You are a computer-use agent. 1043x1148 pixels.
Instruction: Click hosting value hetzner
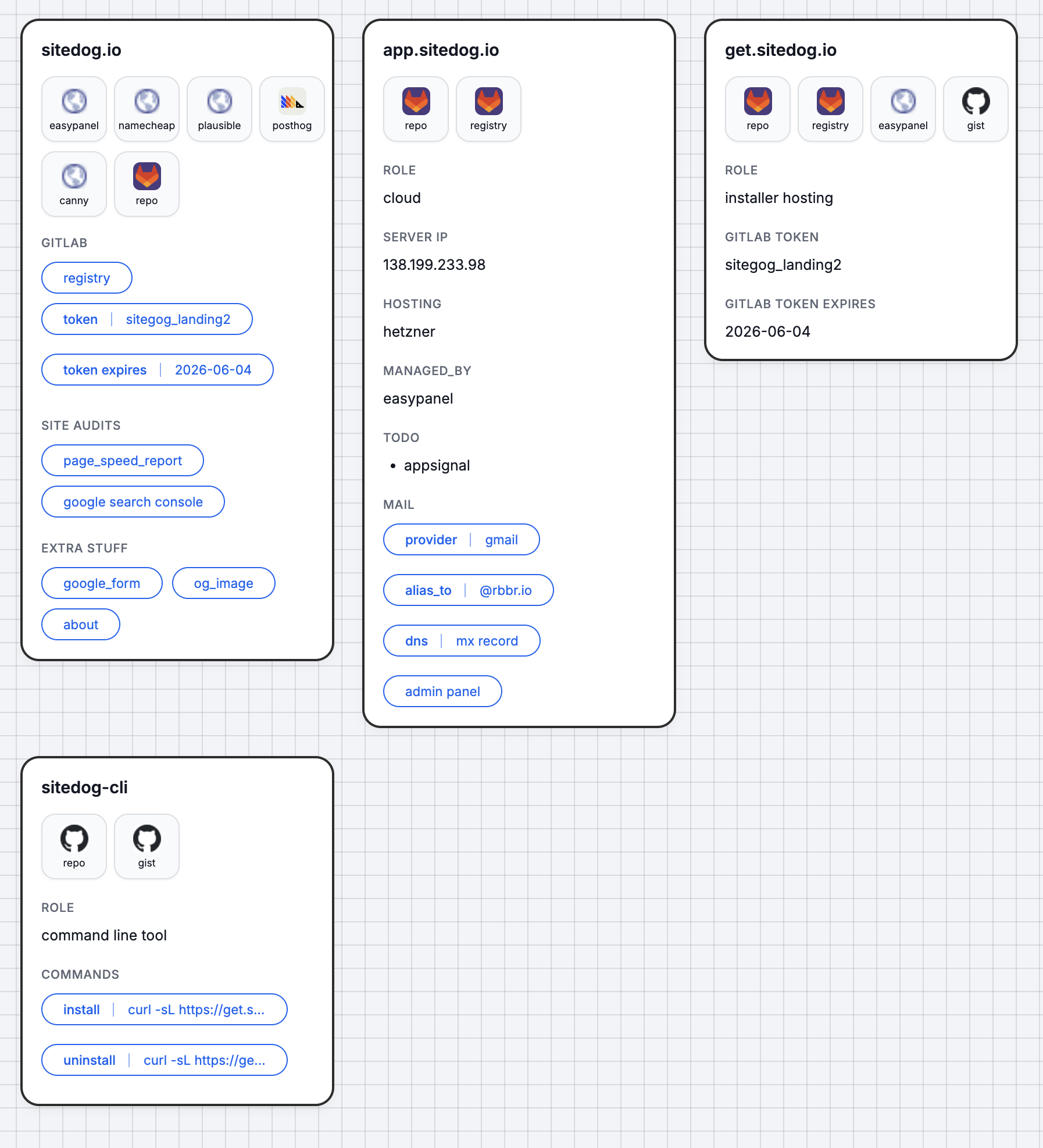pyautogui.click(x=409, y=331)
